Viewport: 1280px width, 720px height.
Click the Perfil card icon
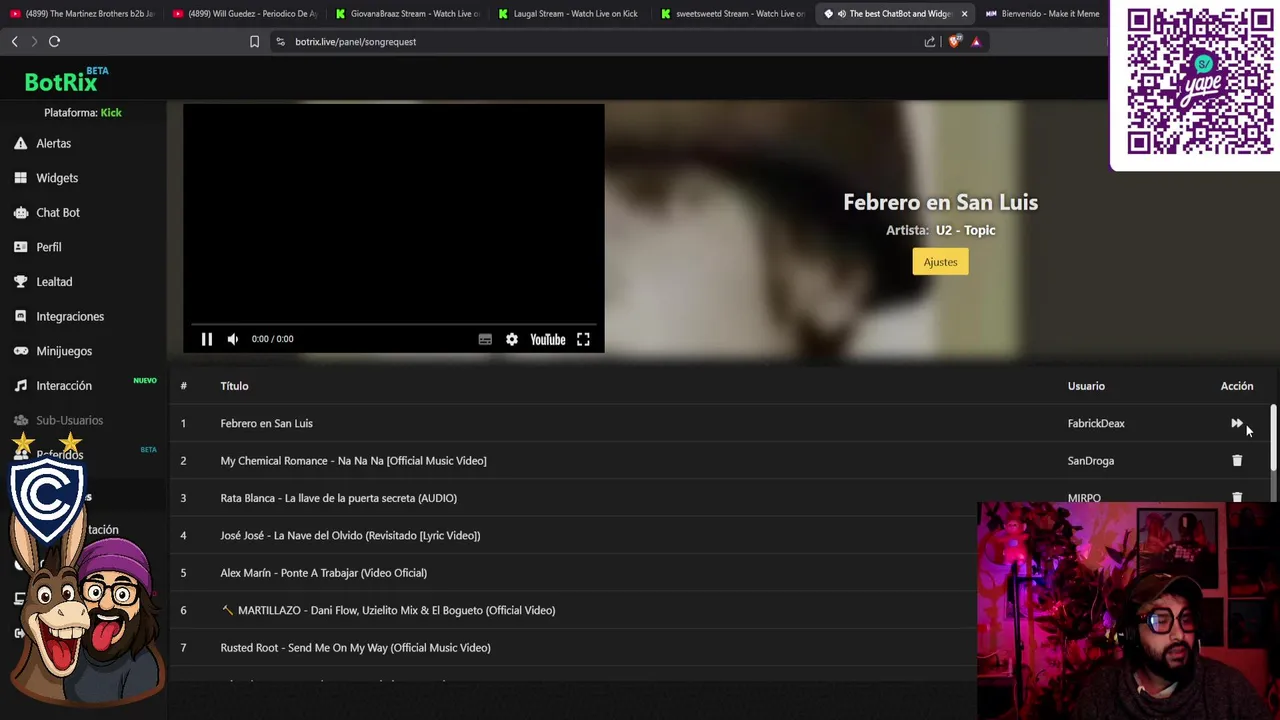pyautogui.click(x=20, y=247)
